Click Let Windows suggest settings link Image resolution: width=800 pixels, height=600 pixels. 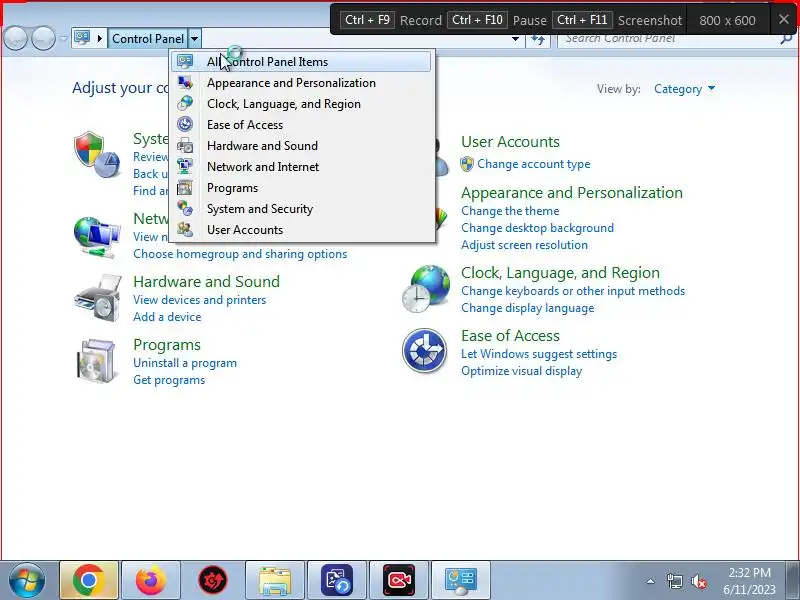[539, 354]
